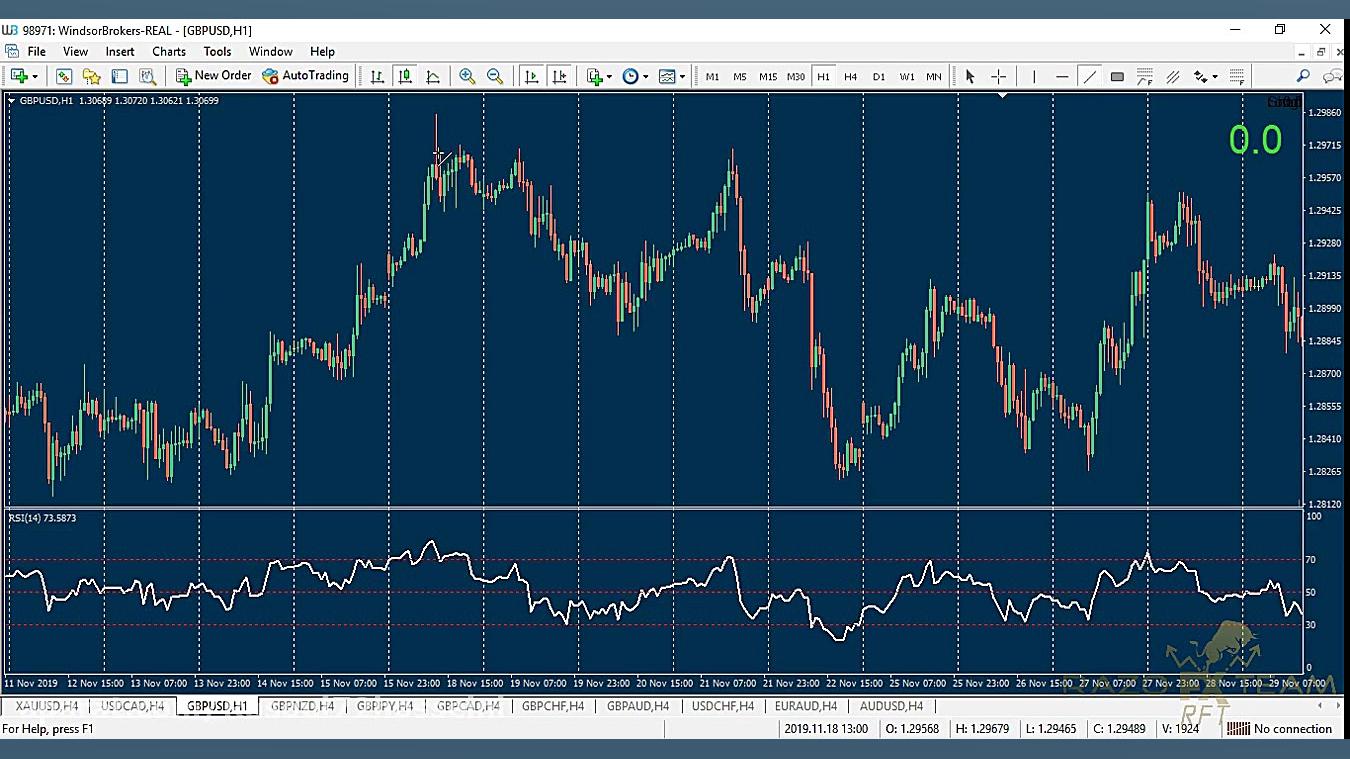This screenshot has width=1350, height=759.
Task: Select the M30 timeframe
Action: [x=796, y=76]
